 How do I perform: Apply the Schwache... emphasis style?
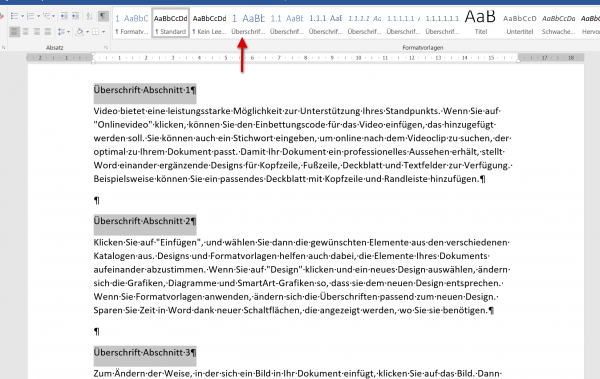click(558, 24)
